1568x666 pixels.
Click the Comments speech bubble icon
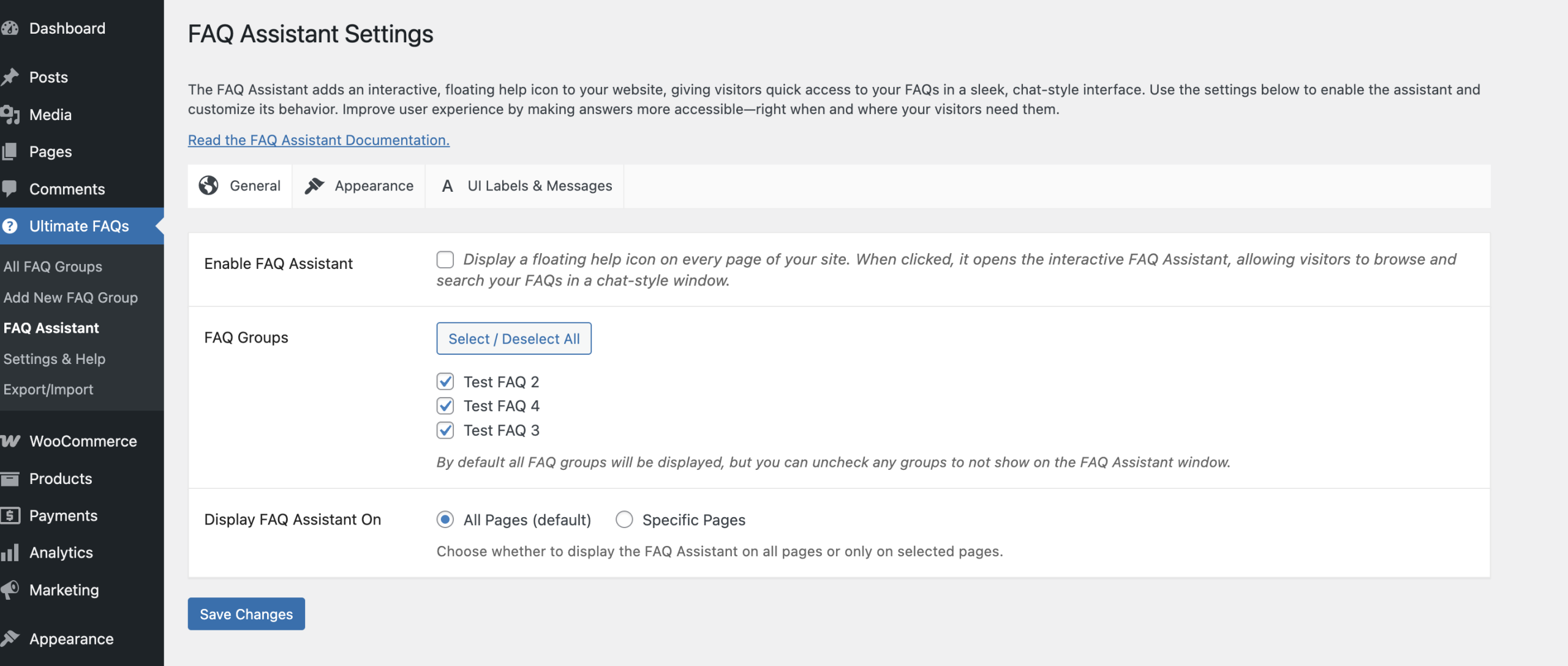pos(10,189)
